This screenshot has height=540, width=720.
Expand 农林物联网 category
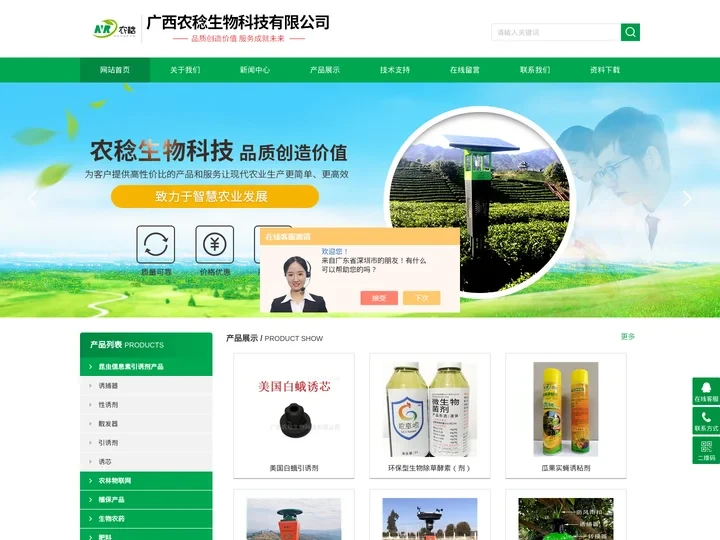click(x=146, y=481)
